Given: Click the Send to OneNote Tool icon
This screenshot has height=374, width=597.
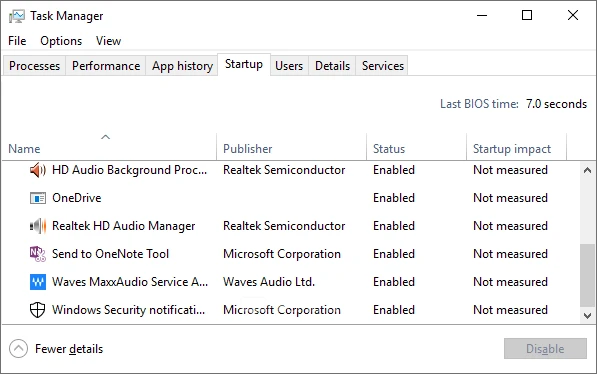Looking at the screenshot, I should click(x=38, y=254).
